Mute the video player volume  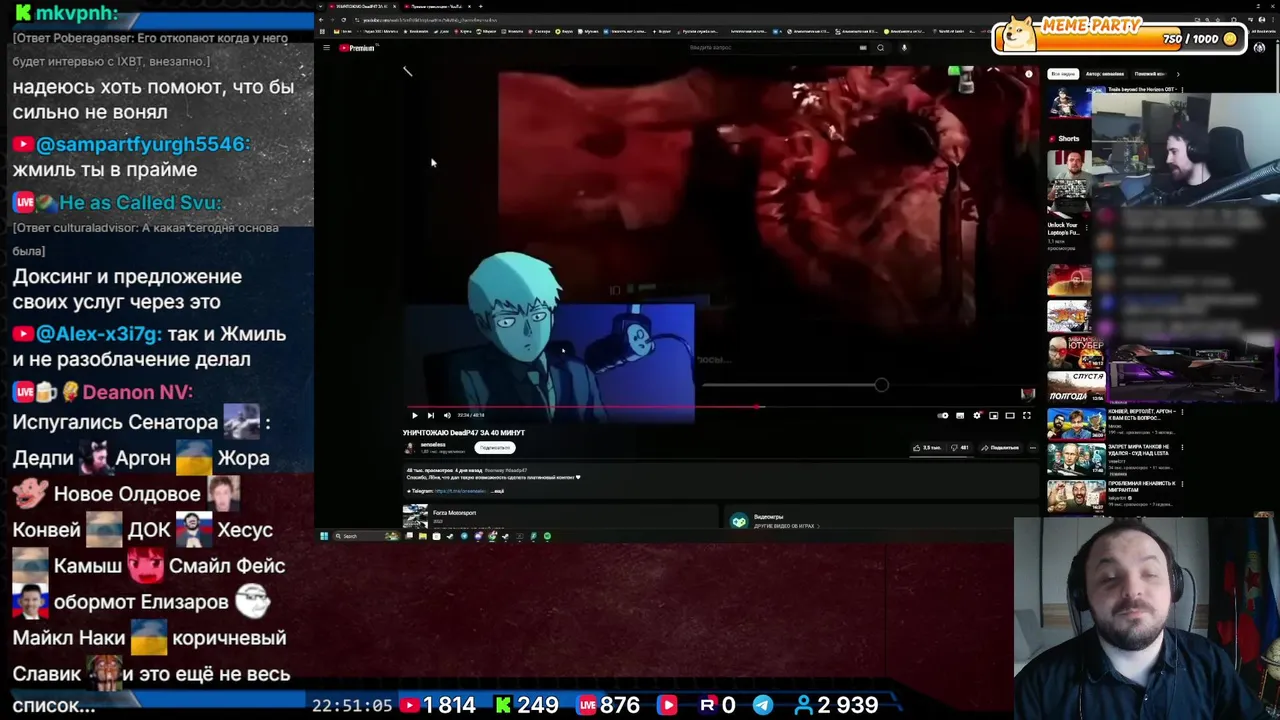[x=447, y=415]
